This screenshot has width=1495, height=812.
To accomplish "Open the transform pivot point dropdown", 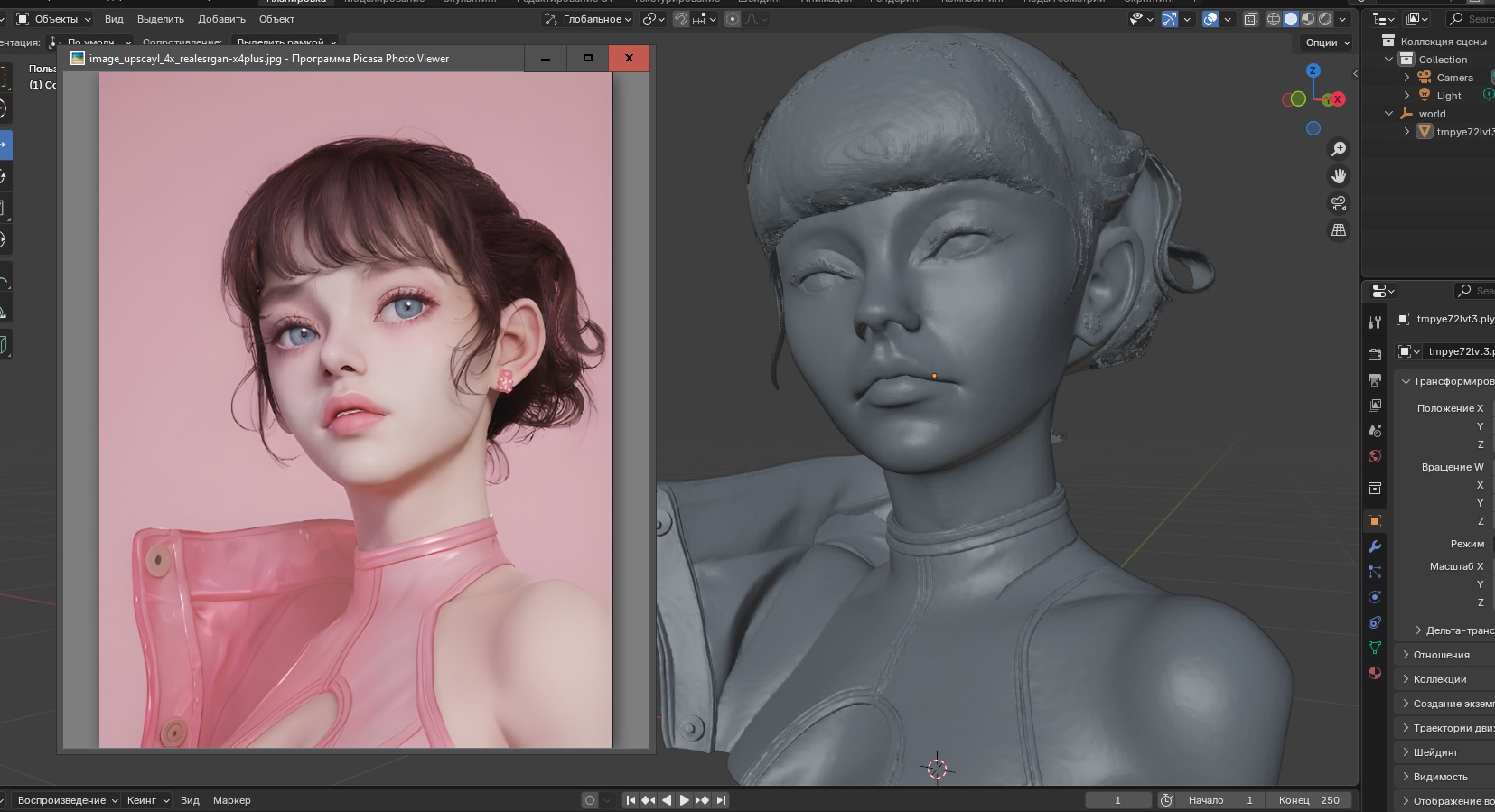I will 653,19.
